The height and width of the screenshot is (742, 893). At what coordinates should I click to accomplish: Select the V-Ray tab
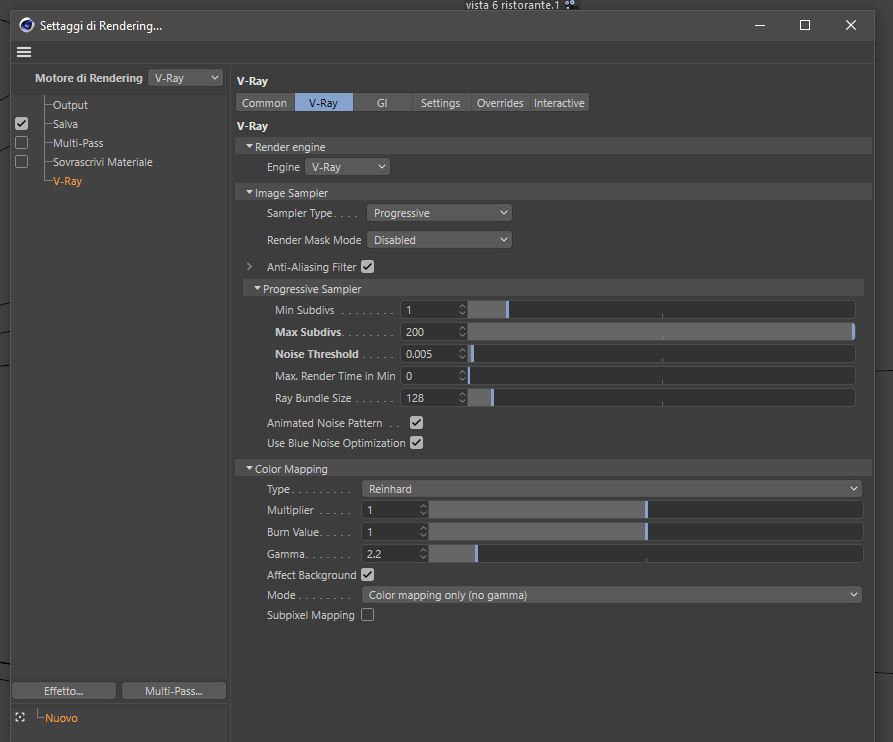pyautogui.click(x=323, y=103)
